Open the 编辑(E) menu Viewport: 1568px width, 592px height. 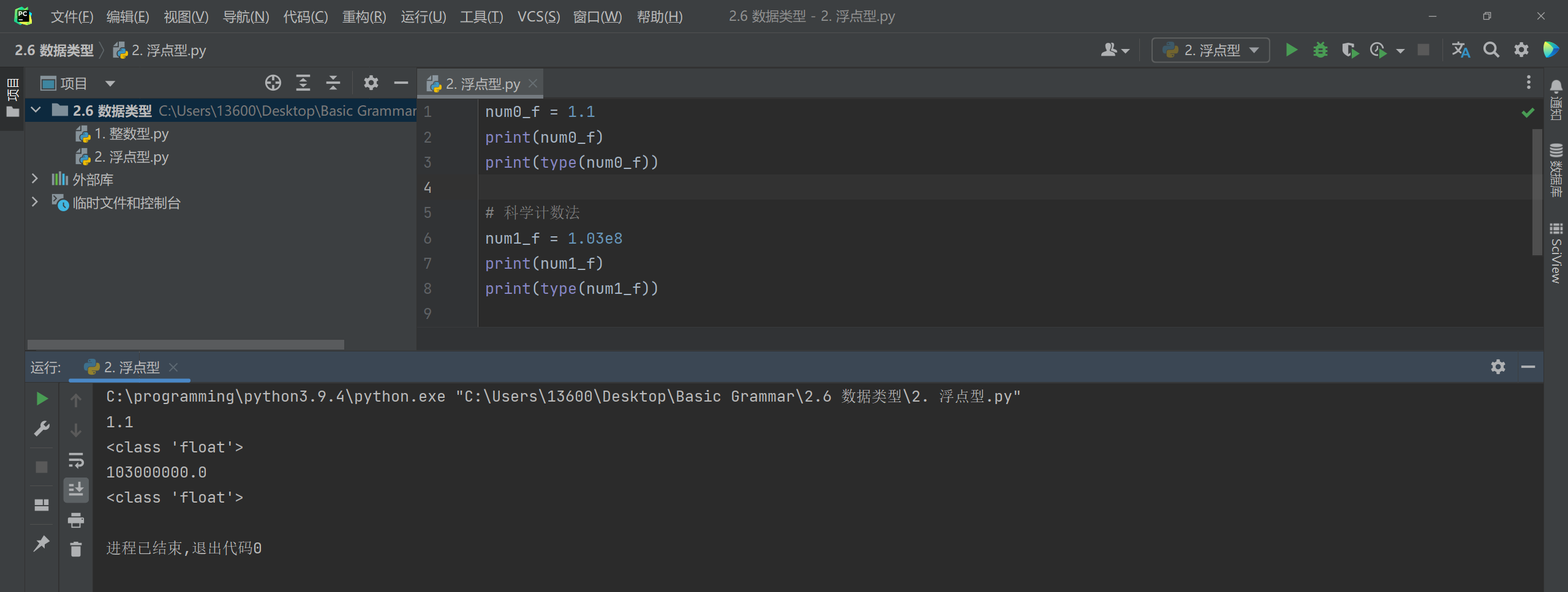tap(127, 17)
